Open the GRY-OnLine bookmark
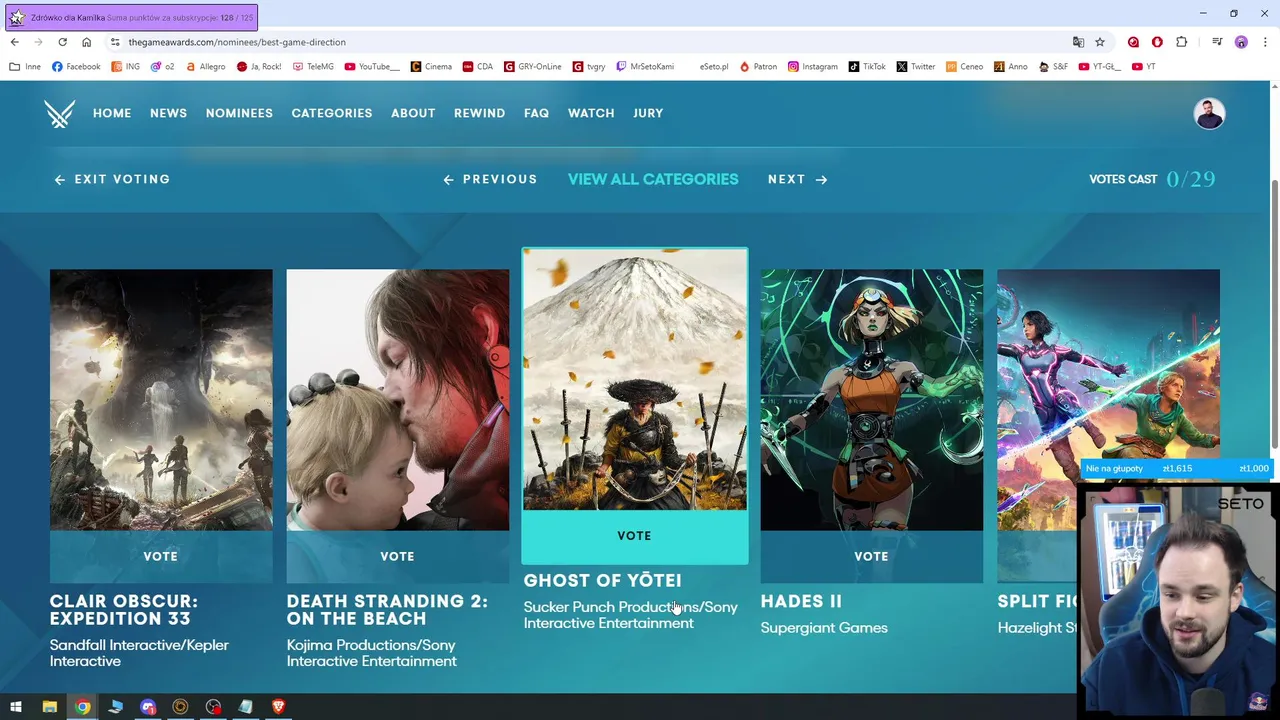The image size is (1280, 720). click(533, 67)
